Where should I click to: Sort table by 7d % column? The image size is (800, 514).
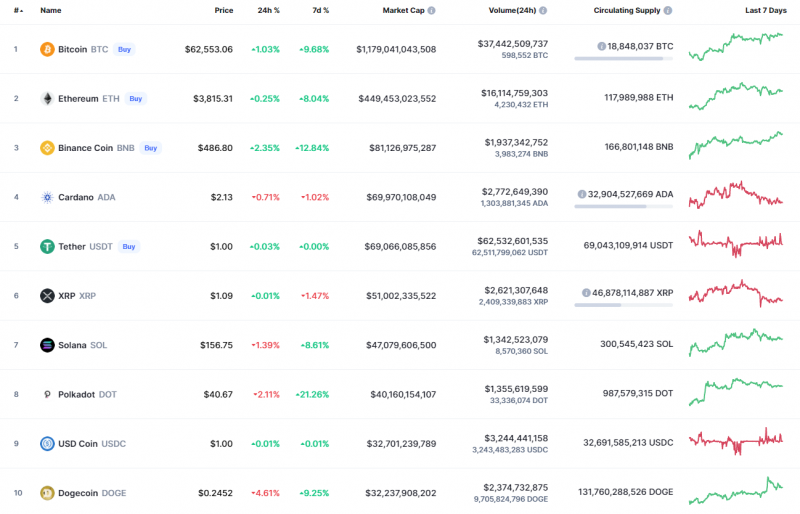320,10
